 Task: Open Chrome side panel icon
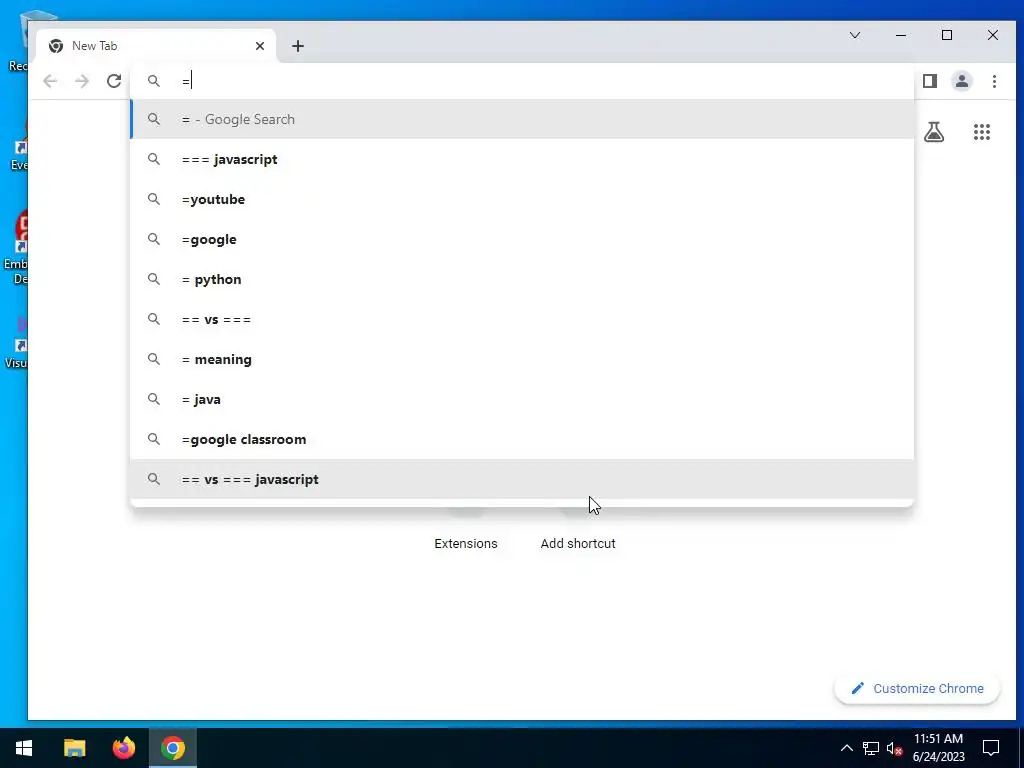click(x=930, y=81)
